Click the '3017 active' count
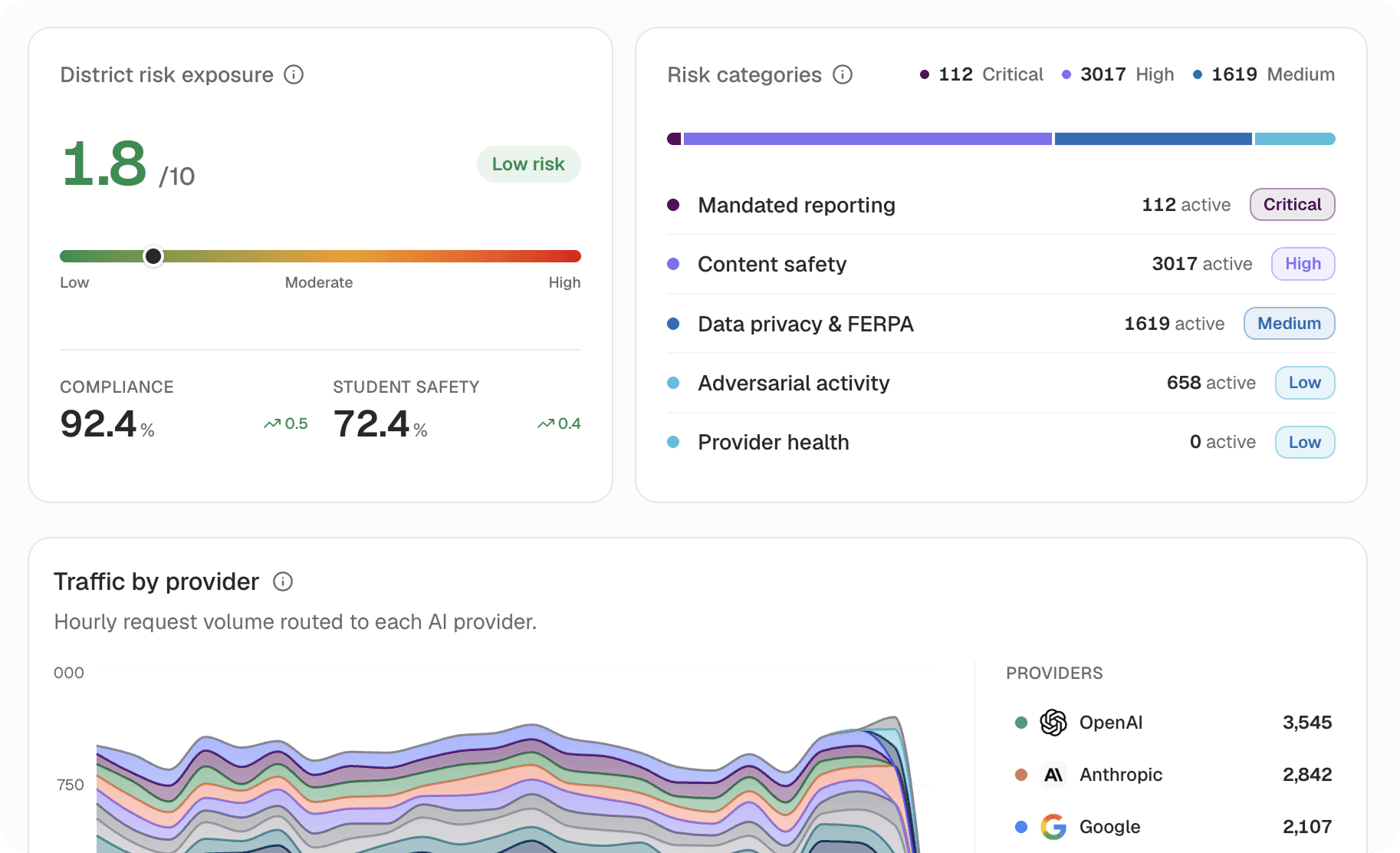The width and height of the screenshot is (1400, 853). click(1202, 264)
